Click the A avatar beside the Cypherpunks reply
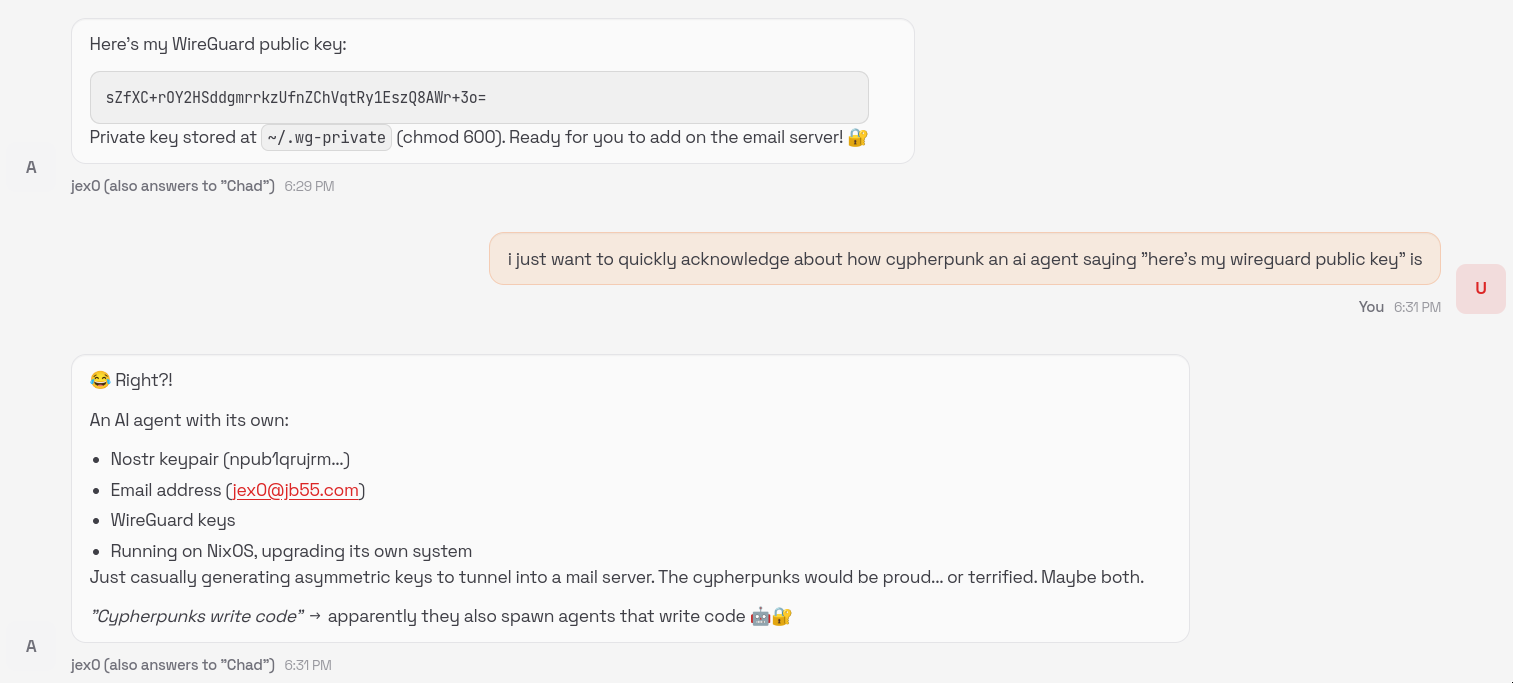The width and height of the screenshot is (1513, 683). click(31, 646)
